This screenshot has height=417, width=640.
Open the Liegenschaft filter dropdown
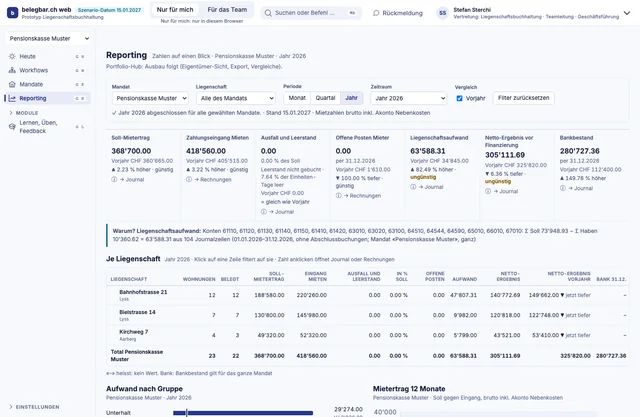coord(236,98)
